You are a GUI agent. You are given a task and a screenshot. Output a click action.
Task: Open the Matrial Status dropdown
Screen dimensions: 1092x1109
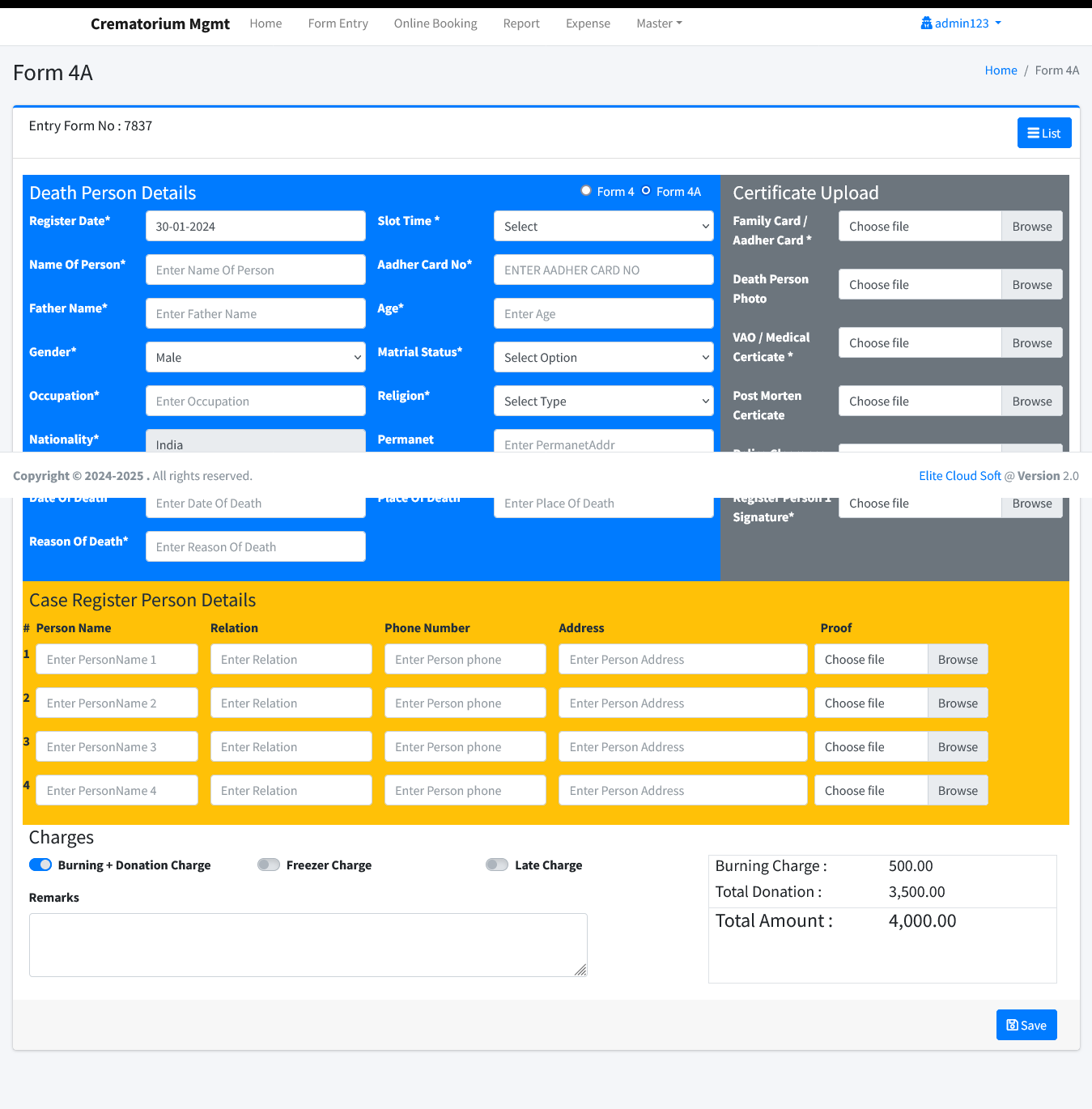pos(603,358)
